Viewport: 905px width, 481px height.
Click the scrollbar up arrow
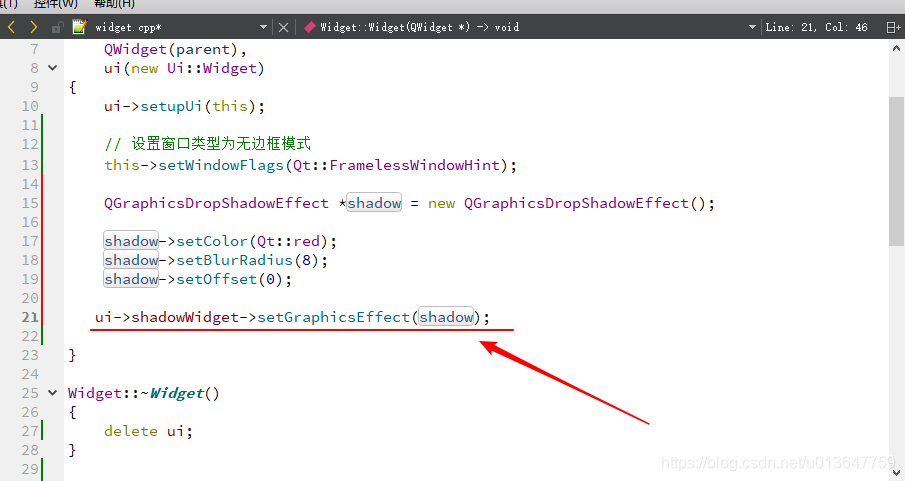(x=896, y=49)
